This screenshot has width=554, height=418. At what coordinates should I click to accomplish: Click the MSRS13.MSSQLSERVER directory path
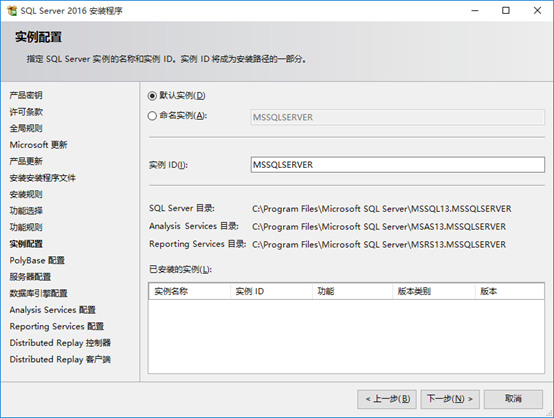379,245
